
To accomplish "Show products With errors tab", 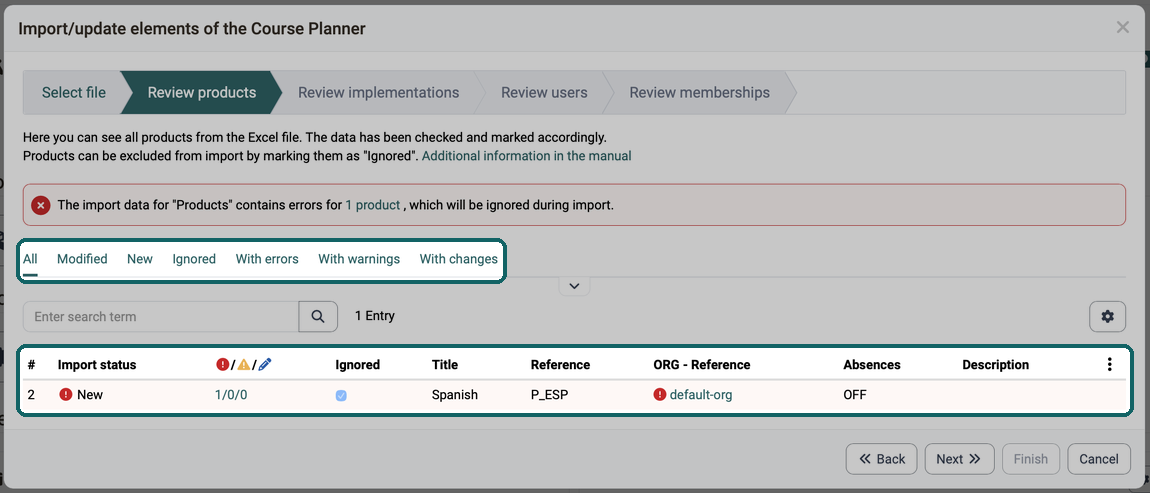I will 267,259.
